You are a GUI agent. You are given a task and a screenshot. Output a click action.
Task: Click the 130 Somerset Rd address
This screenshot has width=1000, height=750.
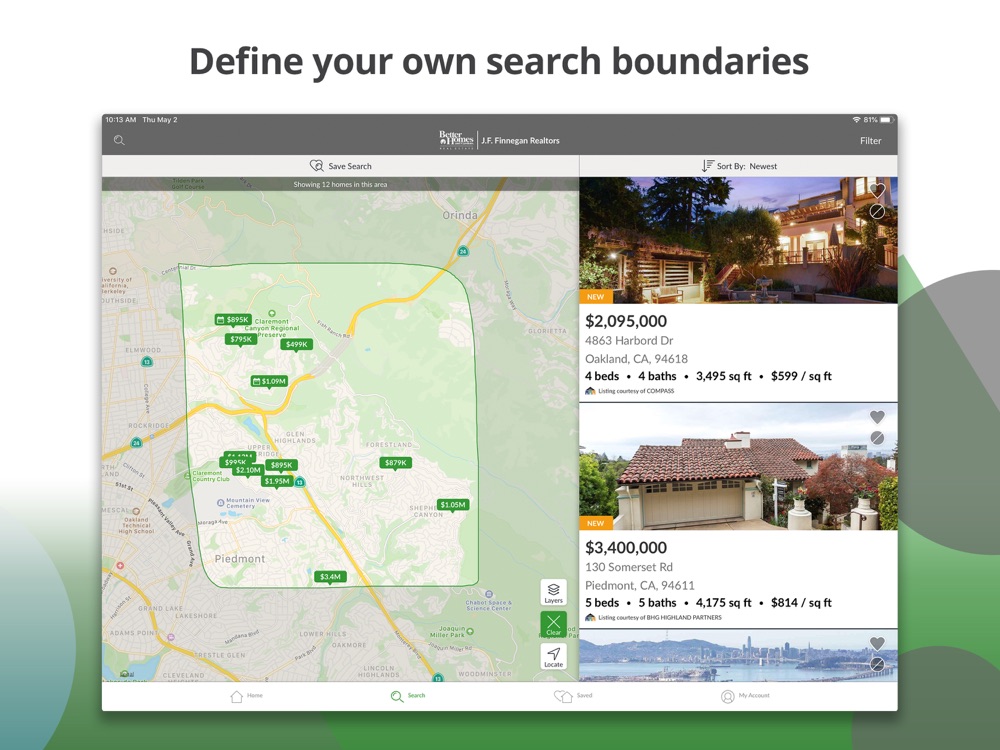[629, 567]
